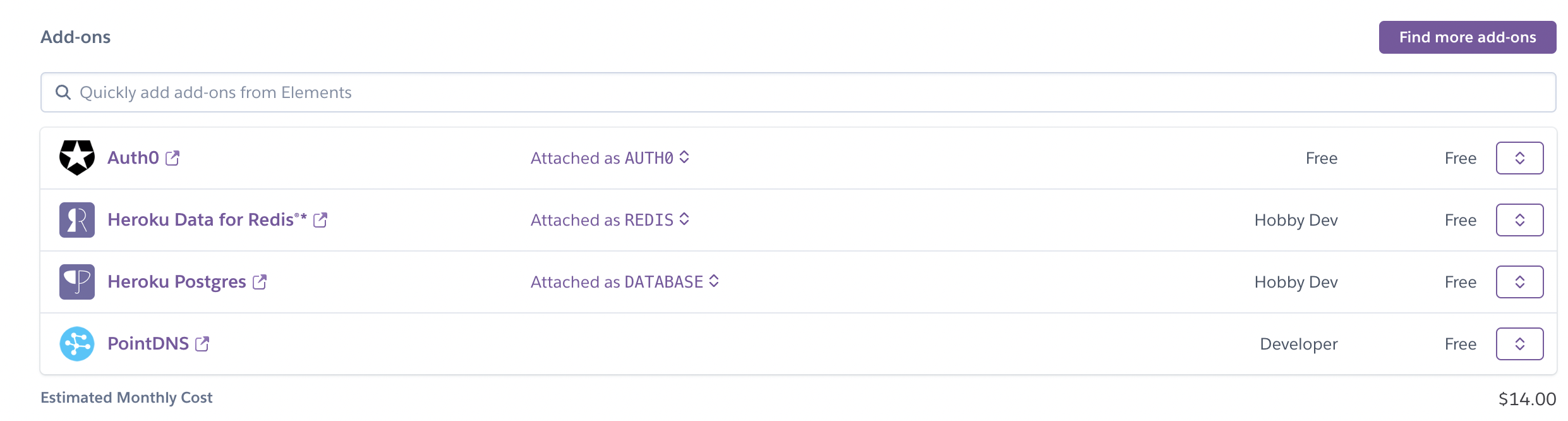Screen dimensions: 1568x421
Task: Click the Find more add-ons button
Action: coord(1468,37)
